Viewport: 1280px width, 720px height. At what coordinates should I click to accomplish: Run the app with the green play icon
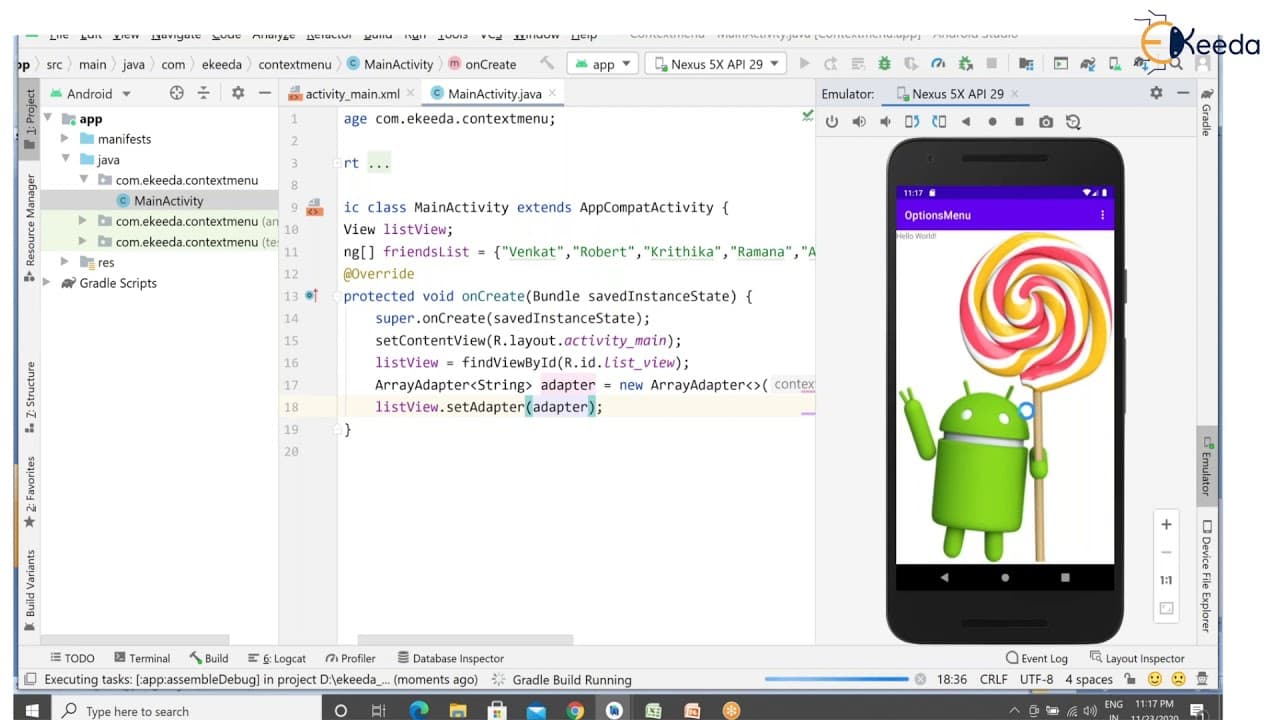click(805, 63)
